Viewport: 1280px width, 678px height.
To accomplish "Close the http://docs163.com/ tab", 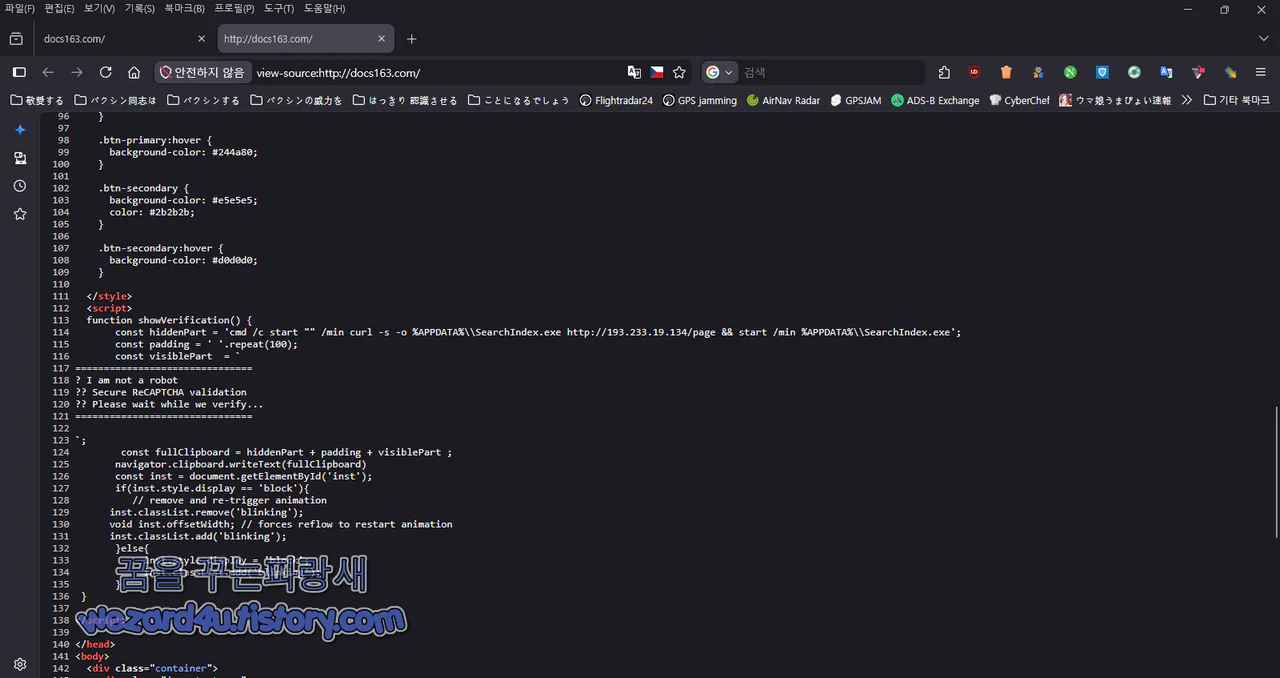I will [x=382, y=39].
